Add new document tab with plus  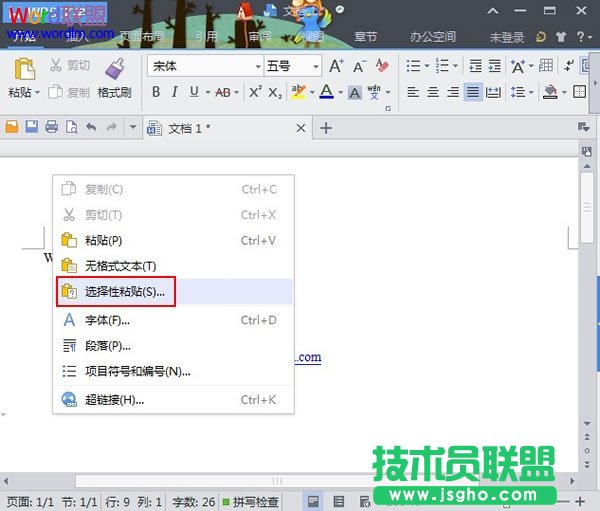point(326,128)
